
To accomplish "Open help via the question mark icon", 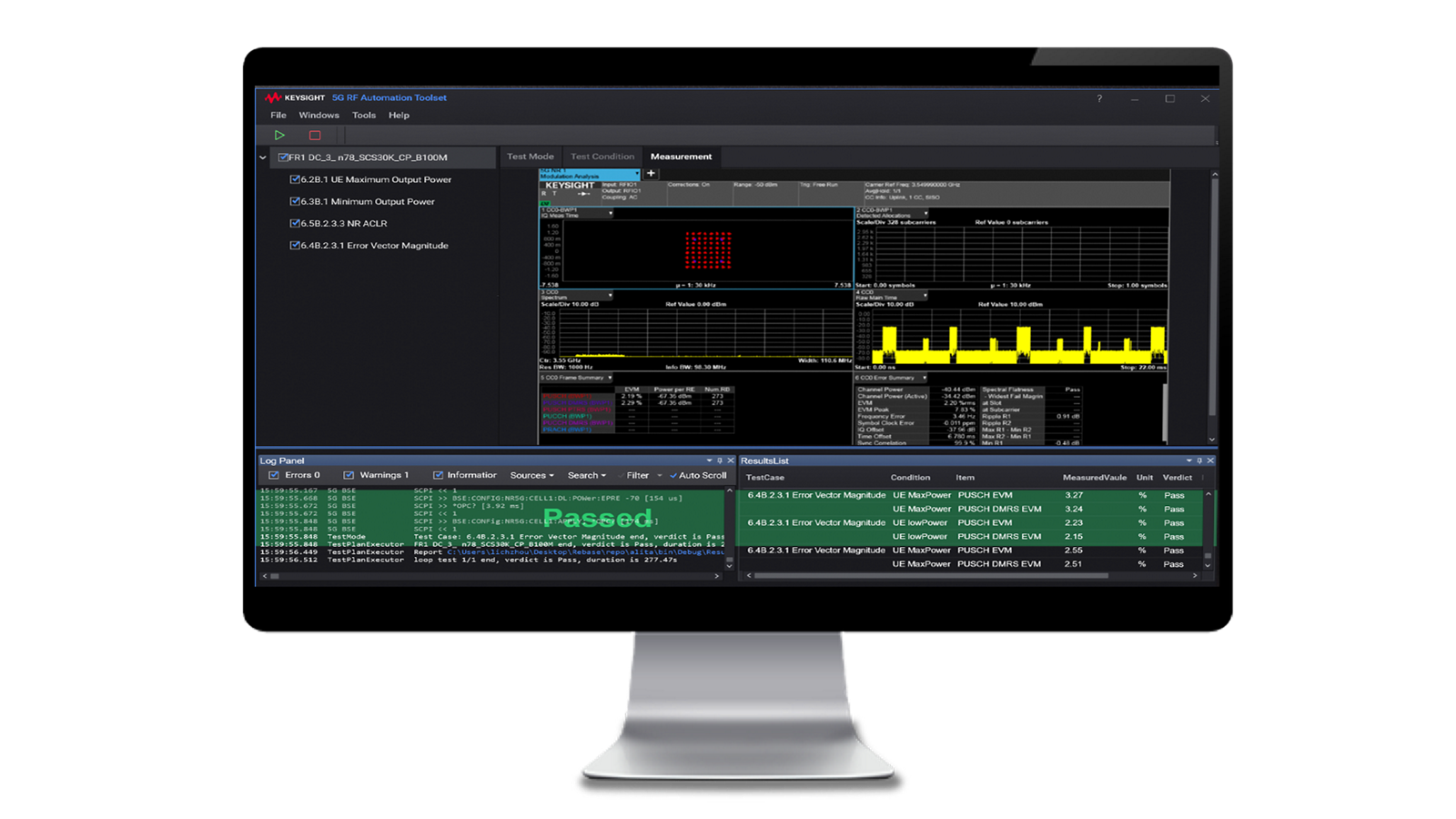I will click(1099, 98).
